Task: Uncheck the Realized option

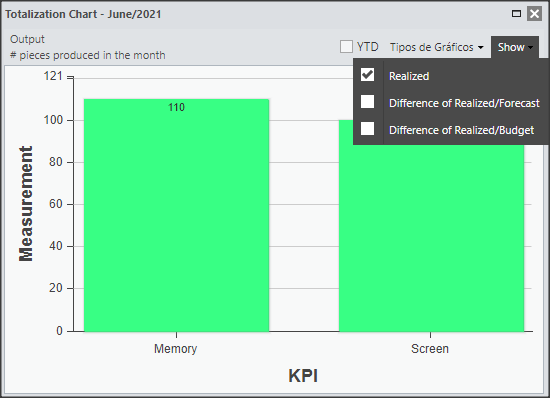Action: tap(367, 75)
